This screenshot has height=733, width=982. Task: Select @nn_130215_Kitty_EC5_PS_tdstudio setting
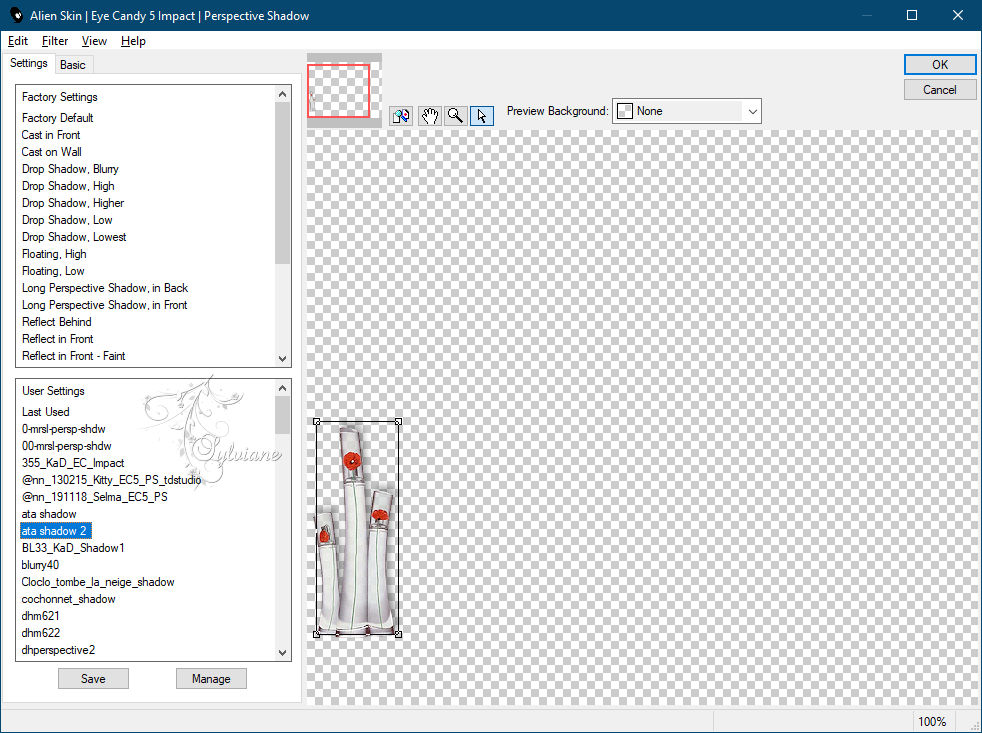[111, 480]
